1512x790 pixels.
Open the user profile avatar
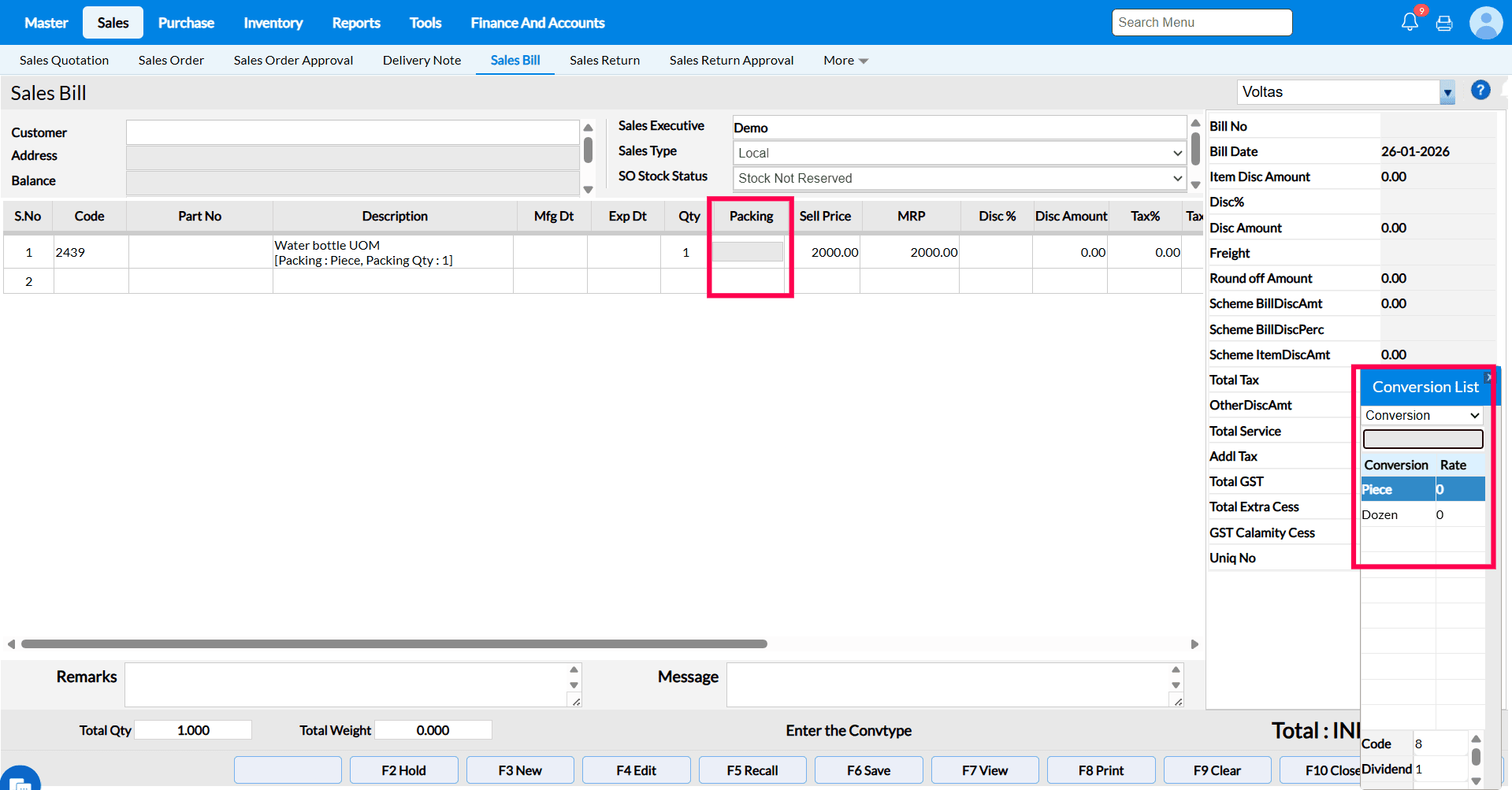pyautogui.click(x=1485, y=23)
